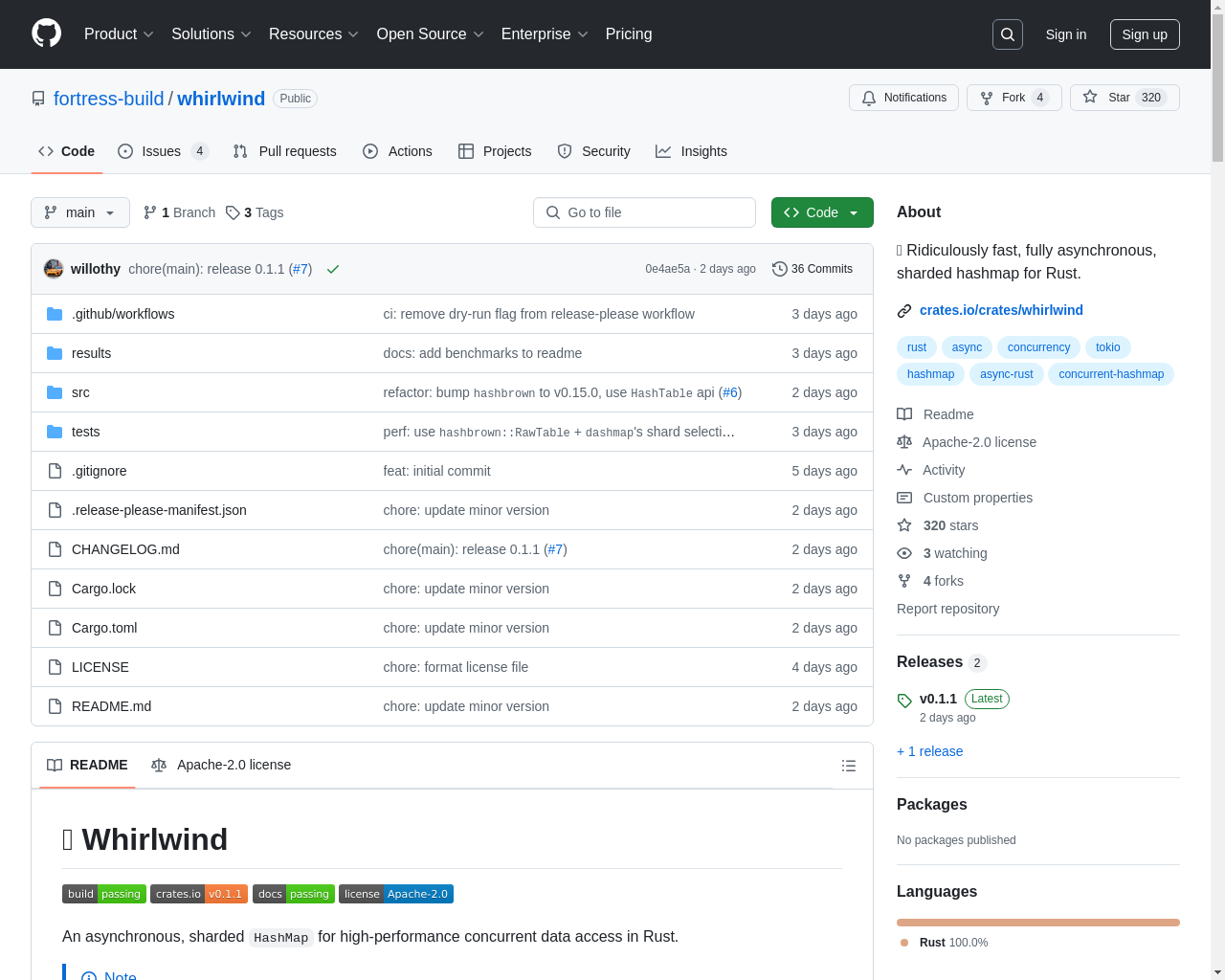Select the Apache-2.0 license tab
Viewport: 1225px width, 980px height.
coord(221,766)
